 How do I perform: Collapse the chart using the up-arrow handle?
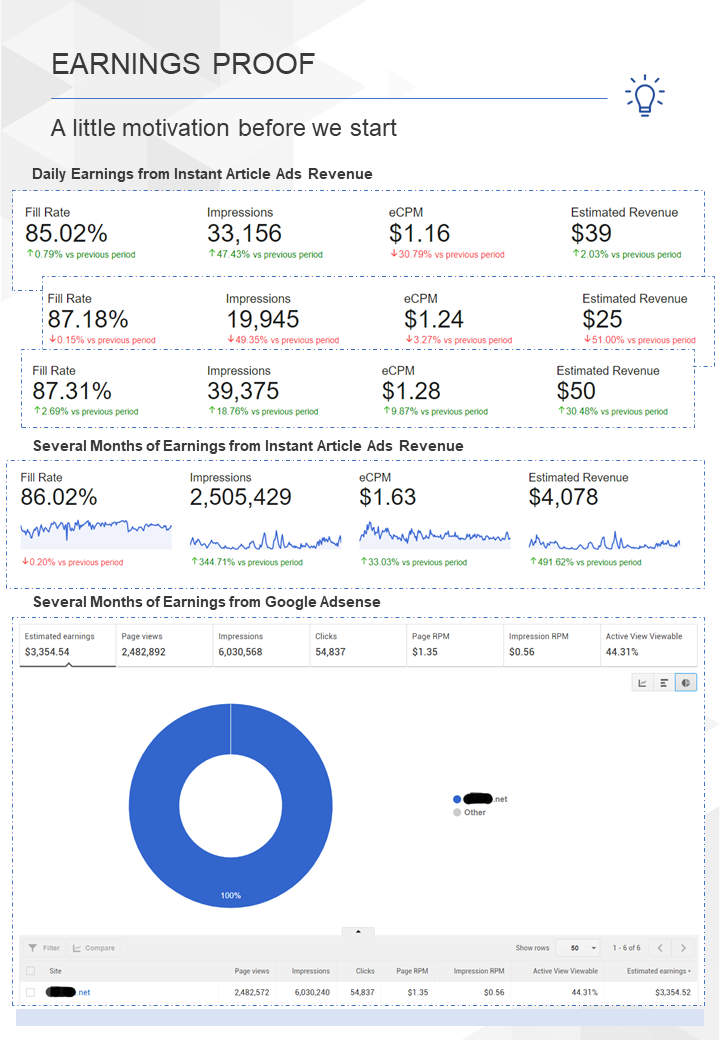pos(358,931)
